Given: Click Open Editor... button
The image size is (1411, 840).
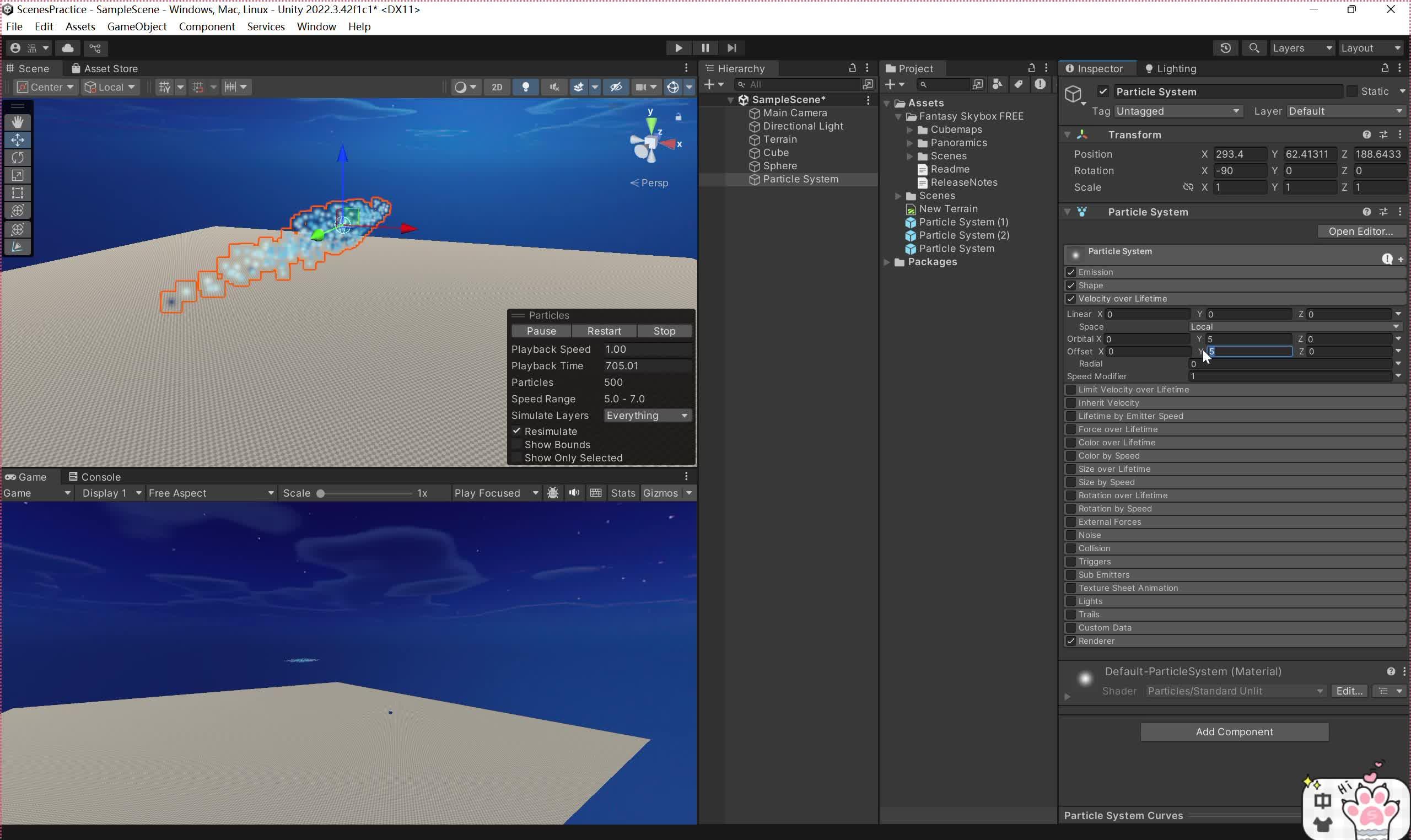Looking at the screenshot, I should 1361,231.
